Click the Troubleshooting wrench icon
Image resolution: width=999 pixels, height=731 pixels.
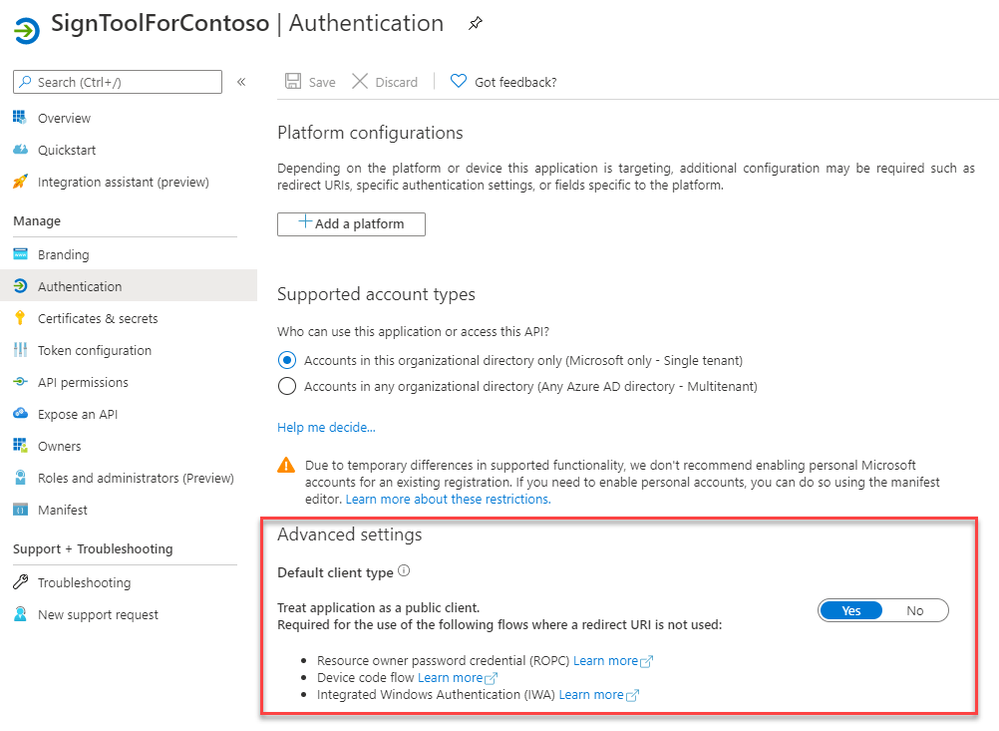point(20,582)
